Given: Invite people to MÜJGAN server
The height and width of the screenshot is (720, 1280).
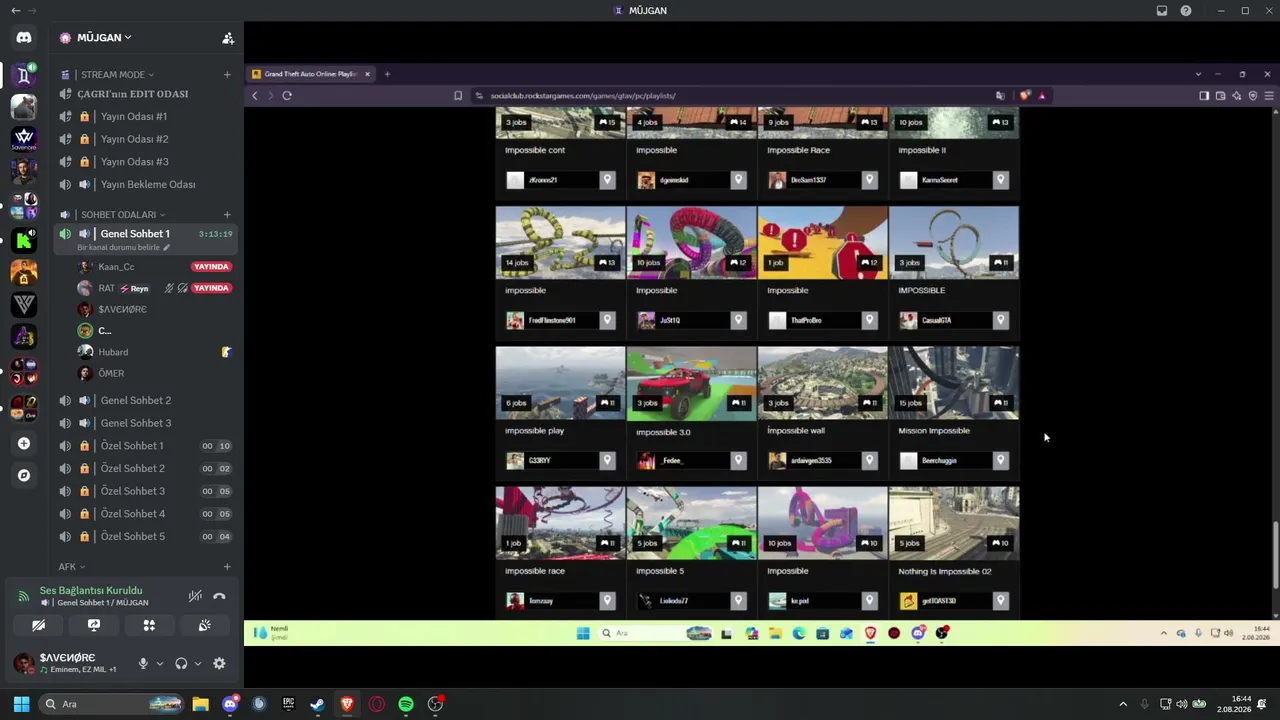Looking at the screenshot, I should click(x=228, y=38).
